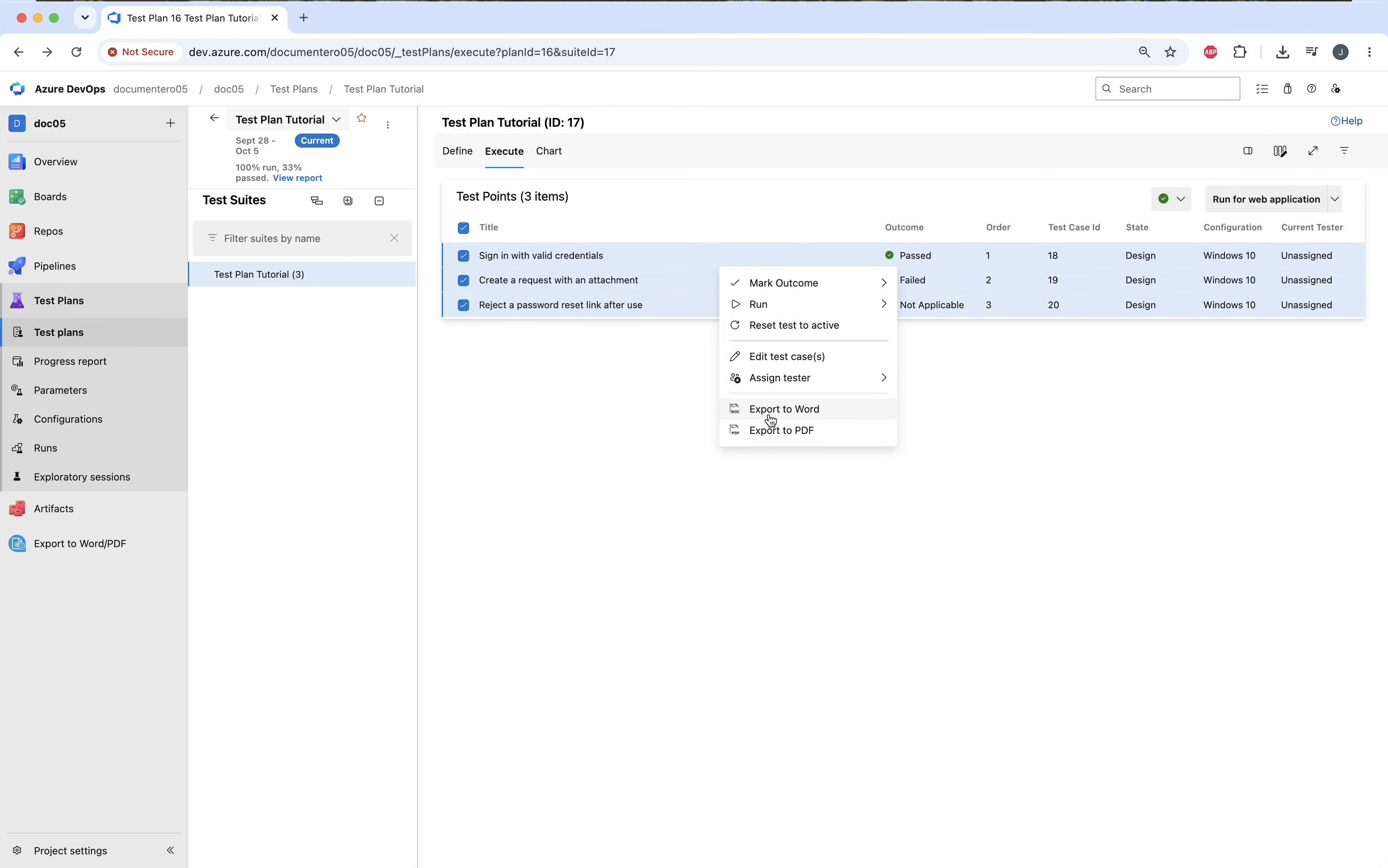The width and height of the screenshot is (1388, 868).
Task: Sort by the Outcome column header
Action: pos(904,227)
